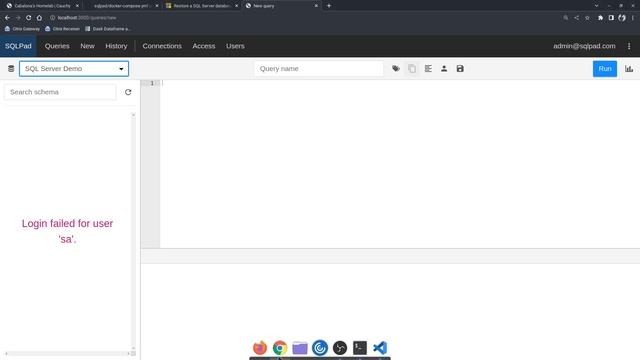Click into SQL editor line 1

[400, 83]
